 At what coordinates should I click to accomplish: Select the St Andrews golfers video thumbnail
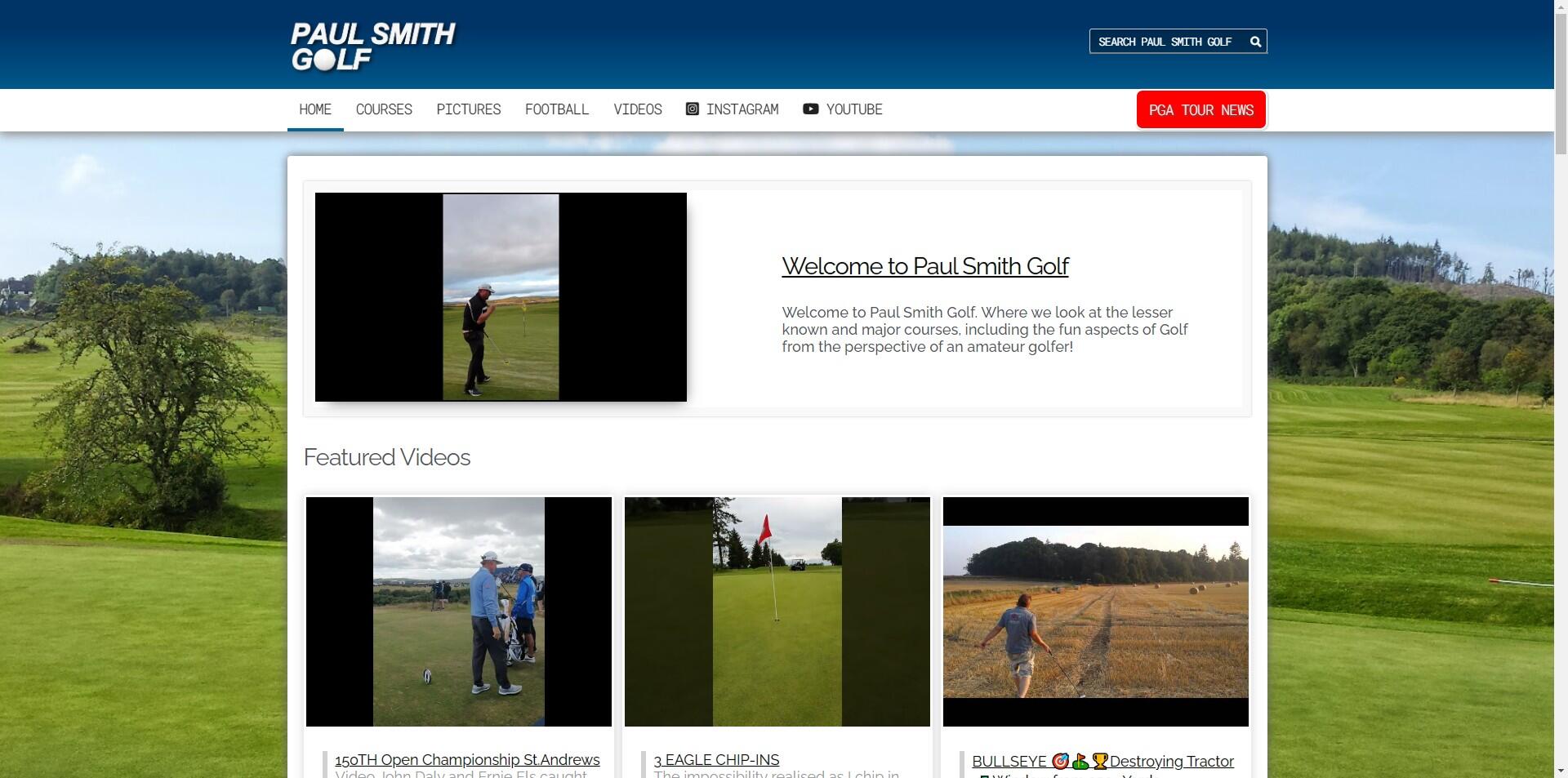point(458,611)
